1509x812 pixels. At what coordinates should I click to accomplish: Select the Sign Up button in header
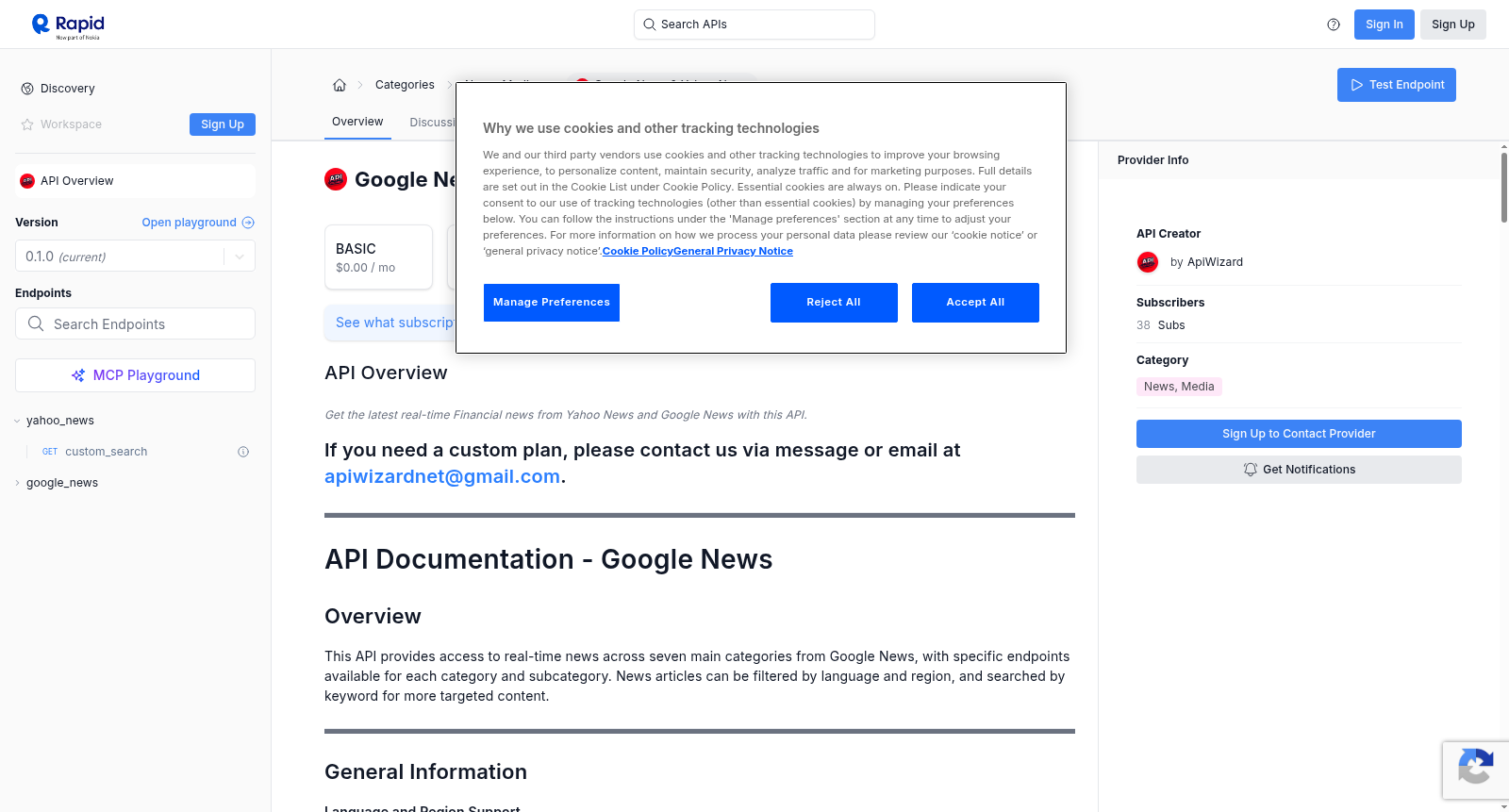[1453, 25]
